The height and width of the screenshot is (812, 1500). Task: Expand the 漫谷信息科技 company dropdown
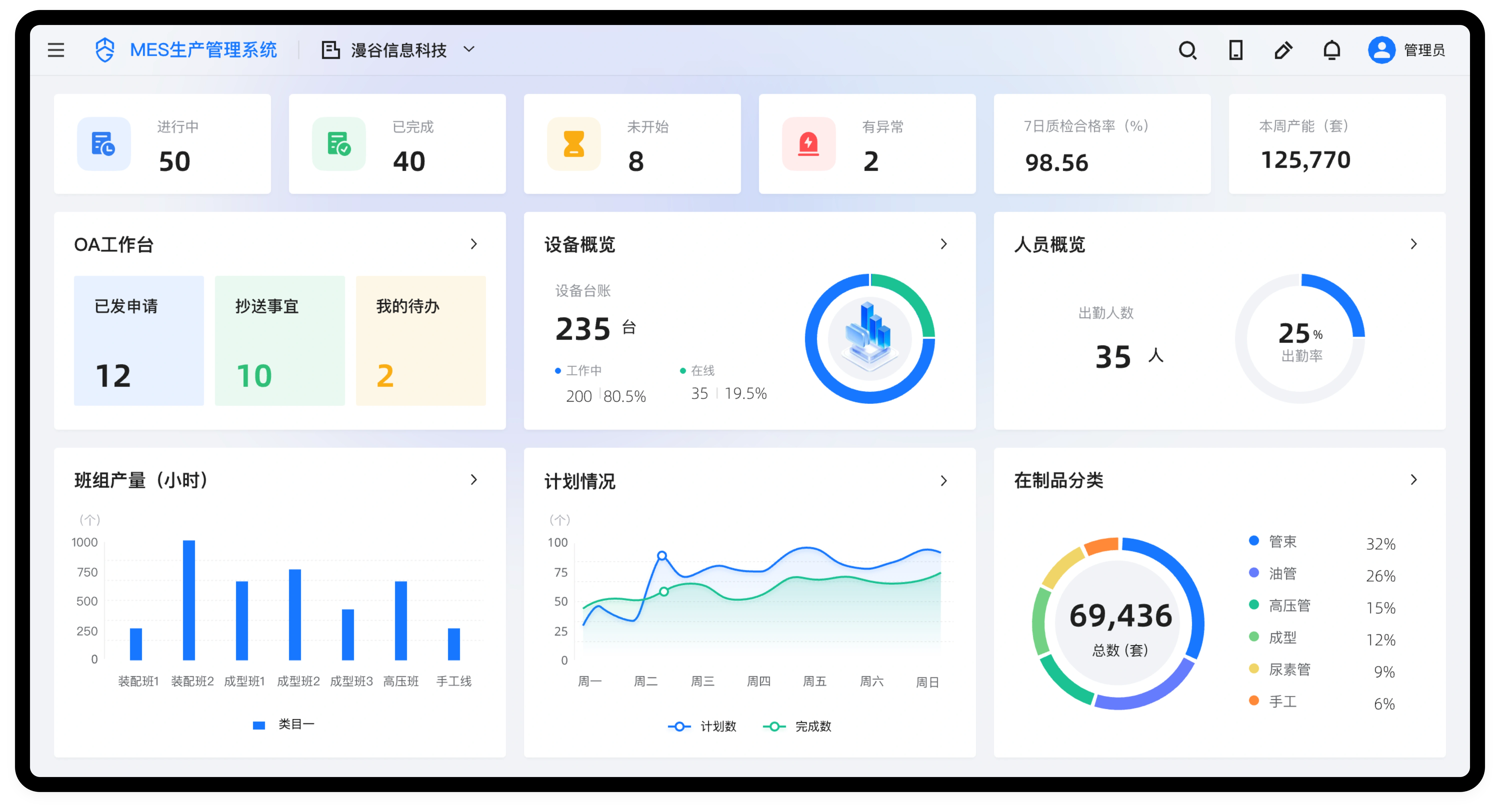click(469, 49)
